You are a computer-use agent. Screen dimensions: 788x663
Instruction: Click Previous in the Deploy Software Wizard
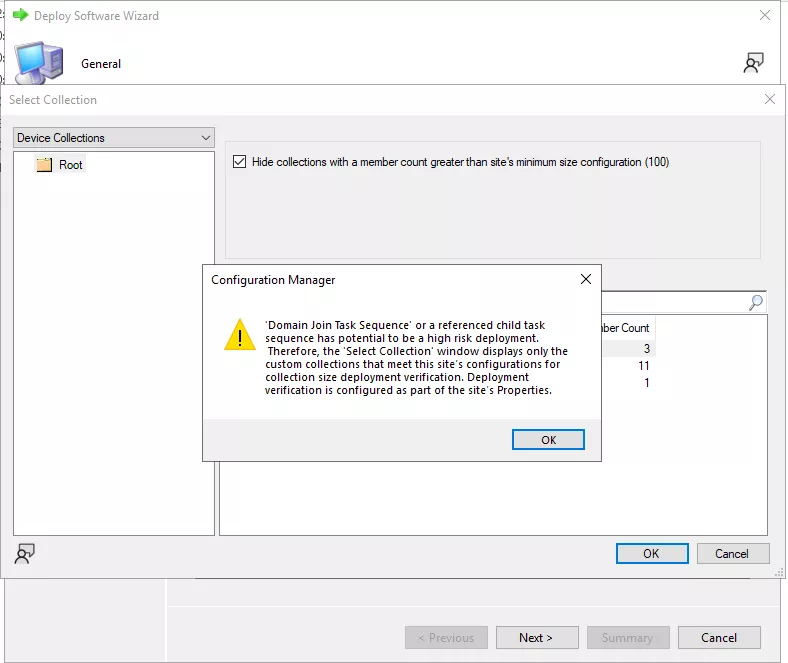(446, 637)
